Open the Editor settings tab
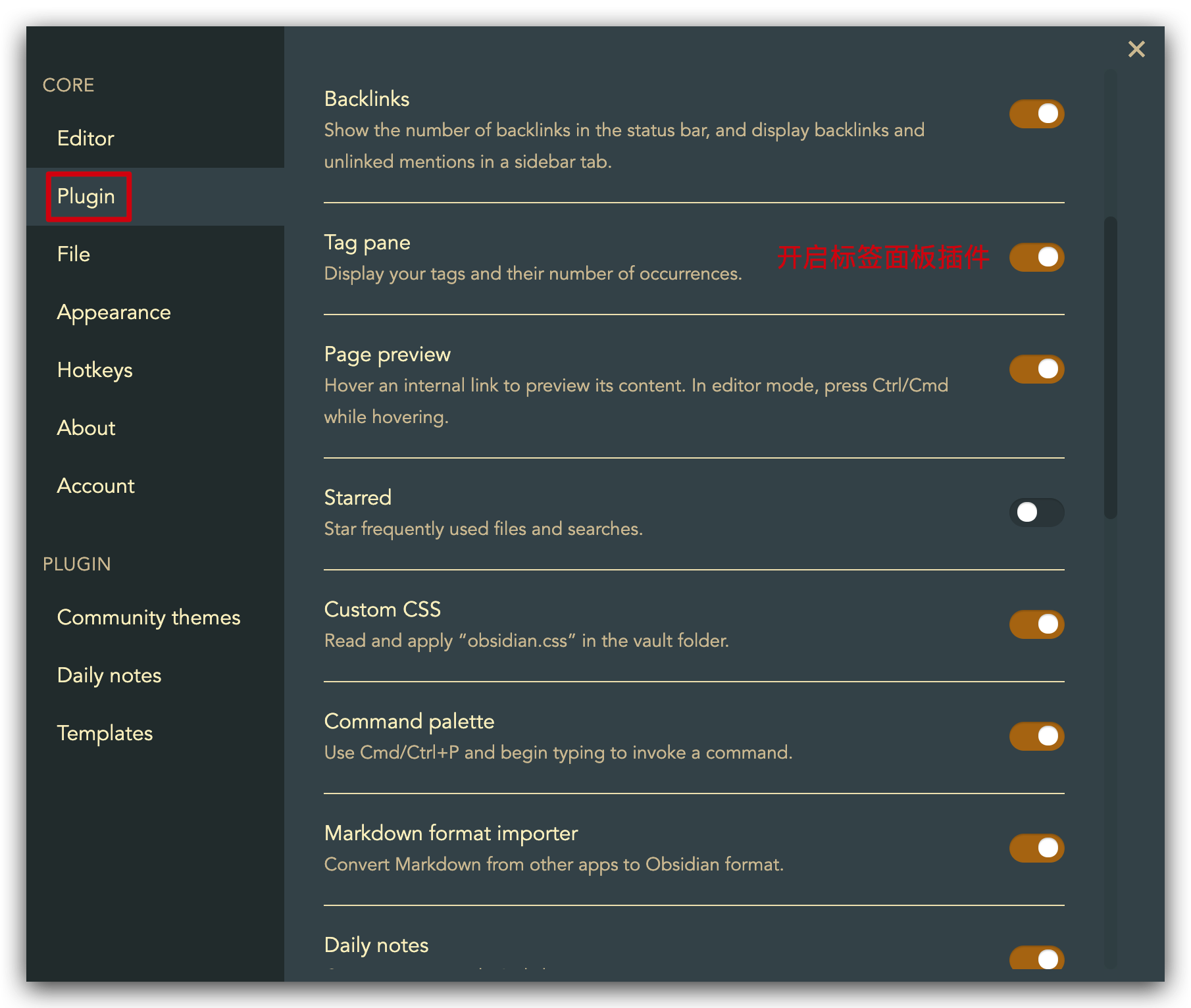Image resolution: width=1191 pixels, height=1008 pixels. point(155,139)
